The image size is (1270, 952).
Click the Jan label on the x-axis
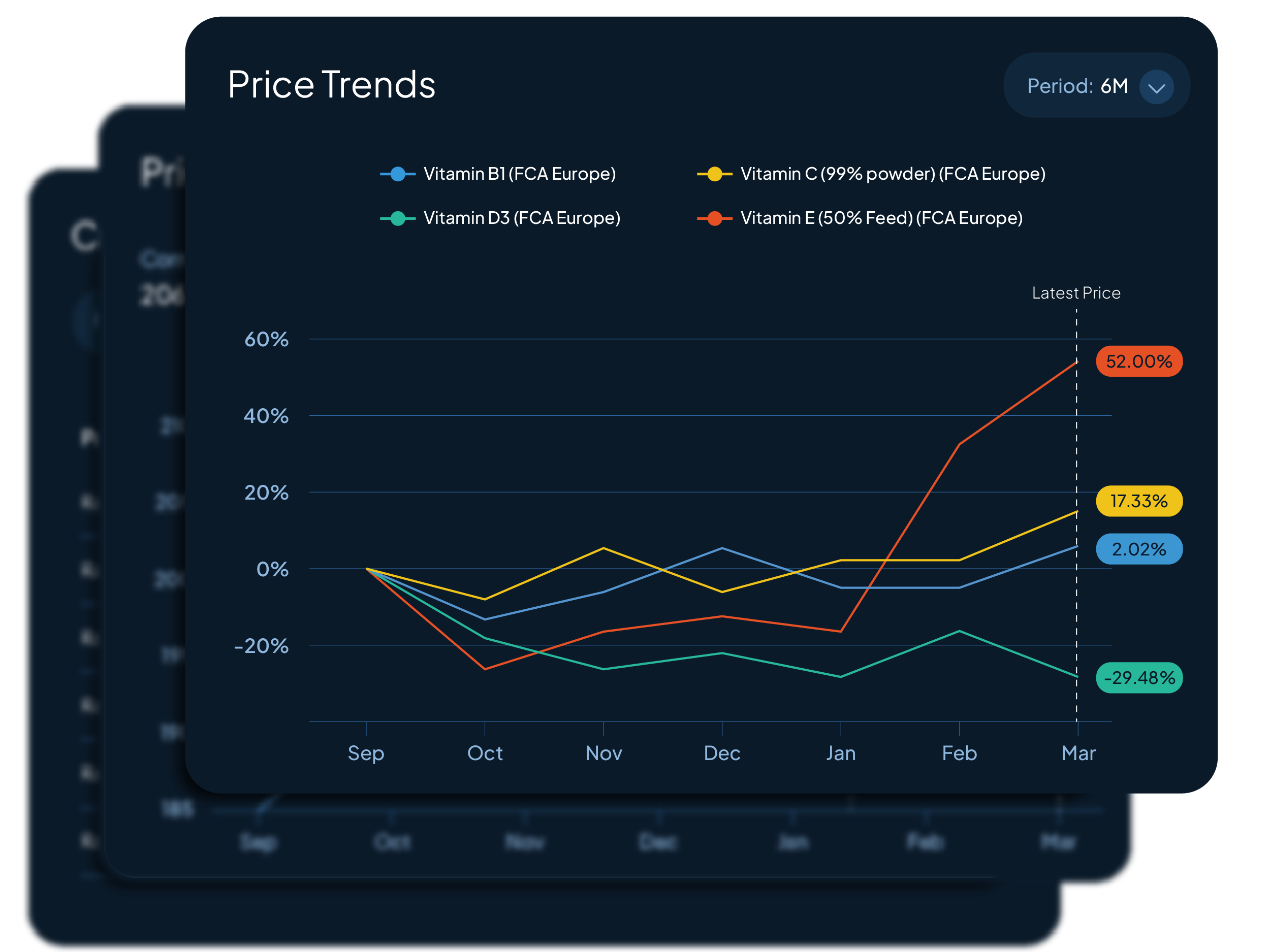click(841, 753)
